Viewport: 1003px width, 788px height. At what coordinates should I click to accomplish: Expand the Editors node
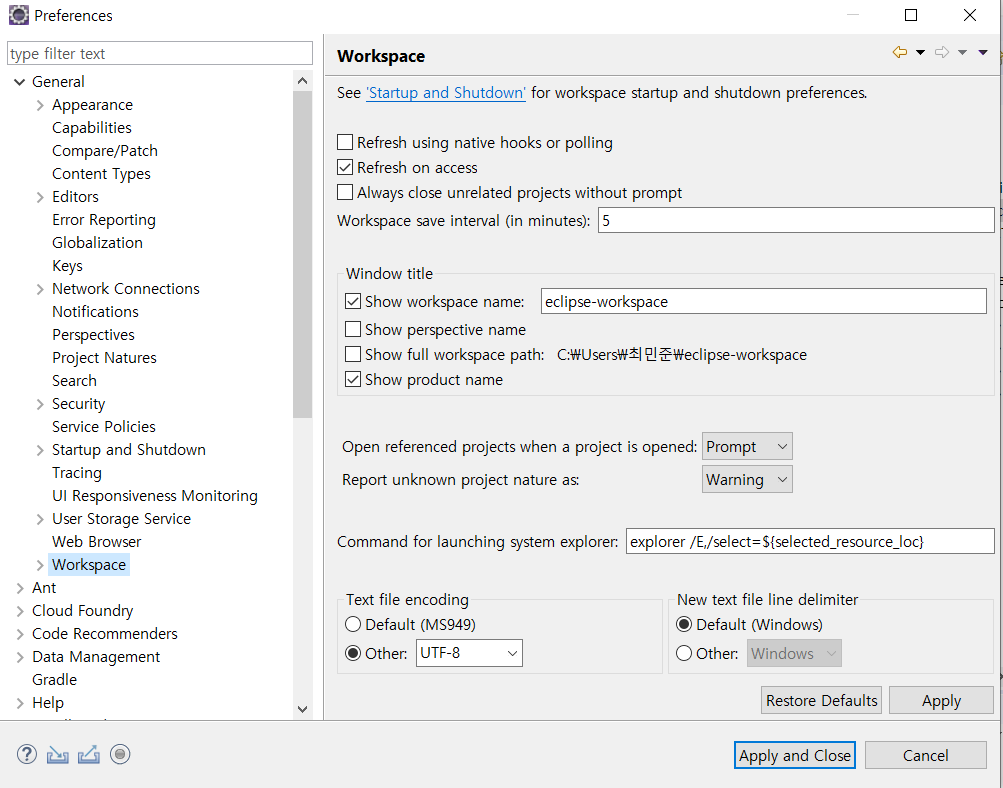pos(40,197)
